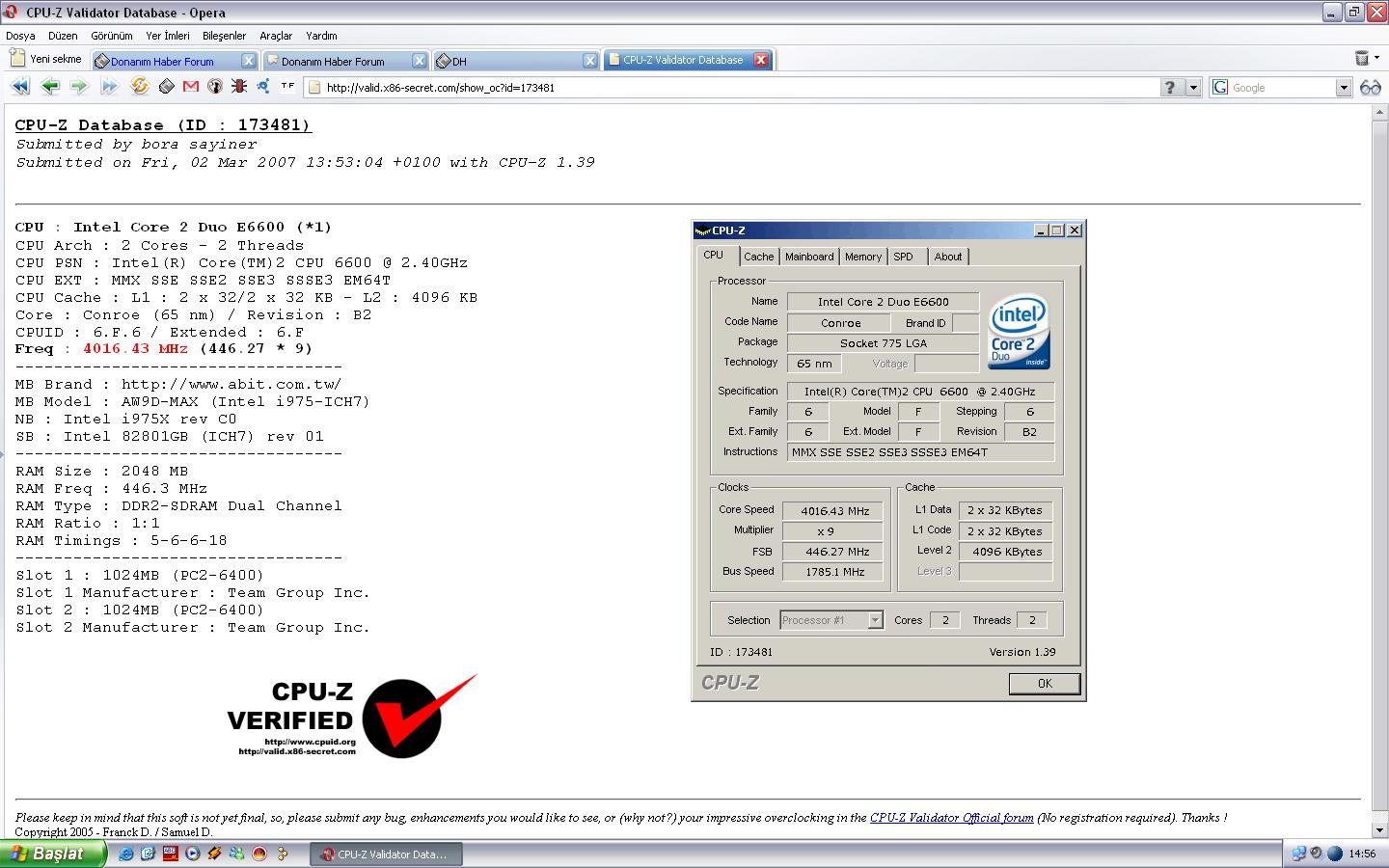The image size is (1389, 868).
Task: Expand the trash can dropdown arrow
Action: pyautogui.click(x=1376, y=59)
